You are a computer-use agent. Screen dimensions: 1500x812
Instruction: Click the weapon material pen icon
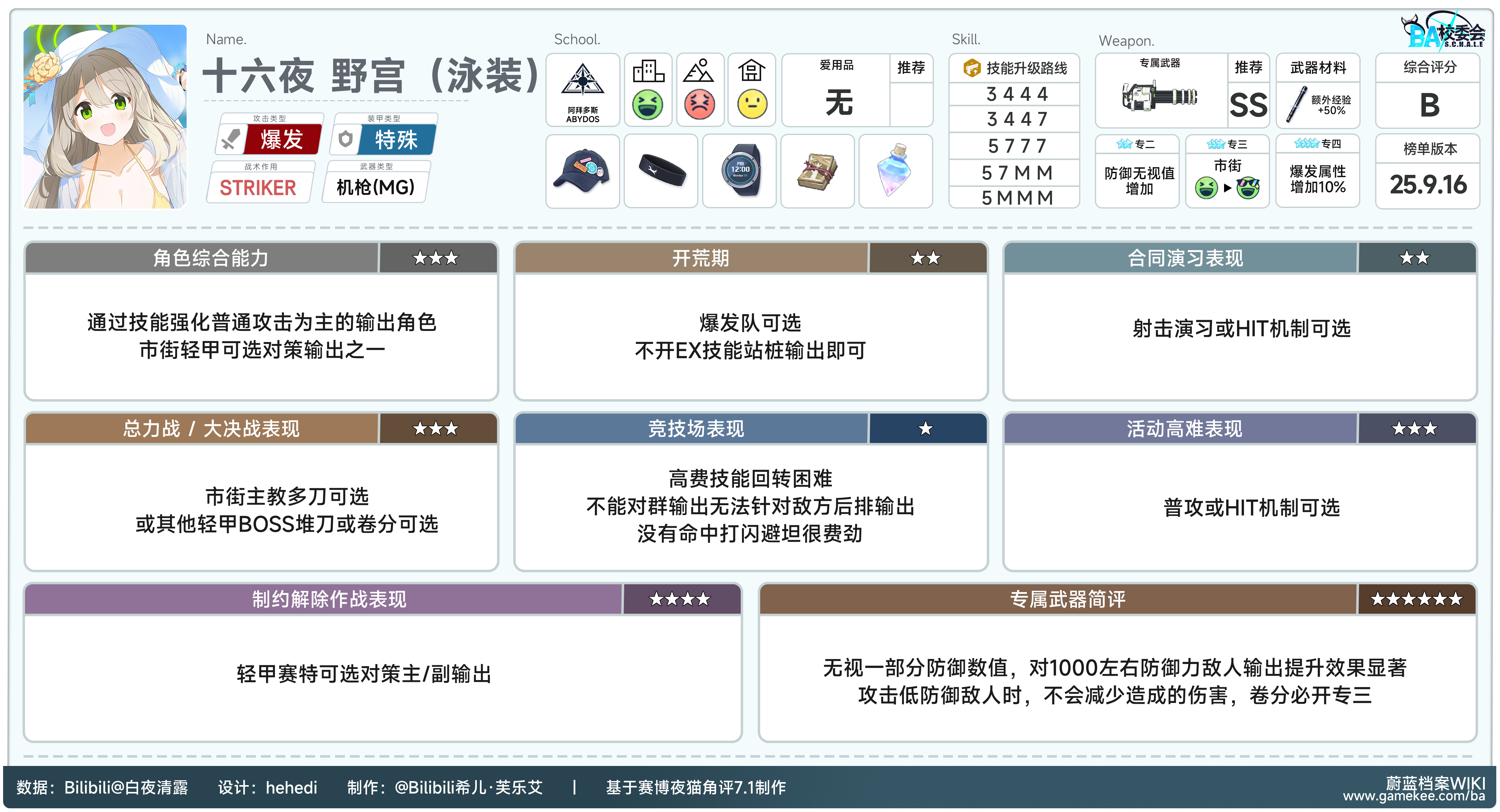pyautogui.click(x=1296, y=105)
